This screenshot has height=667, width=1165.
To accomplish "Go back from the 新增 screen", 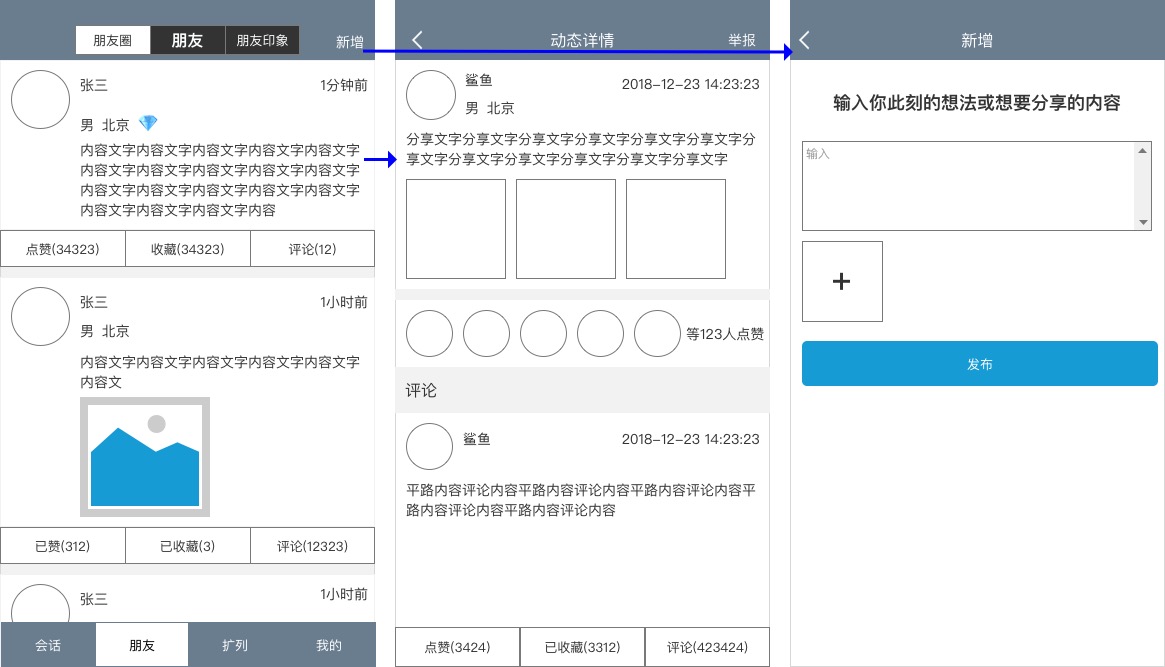I will (x=804, y=40).
